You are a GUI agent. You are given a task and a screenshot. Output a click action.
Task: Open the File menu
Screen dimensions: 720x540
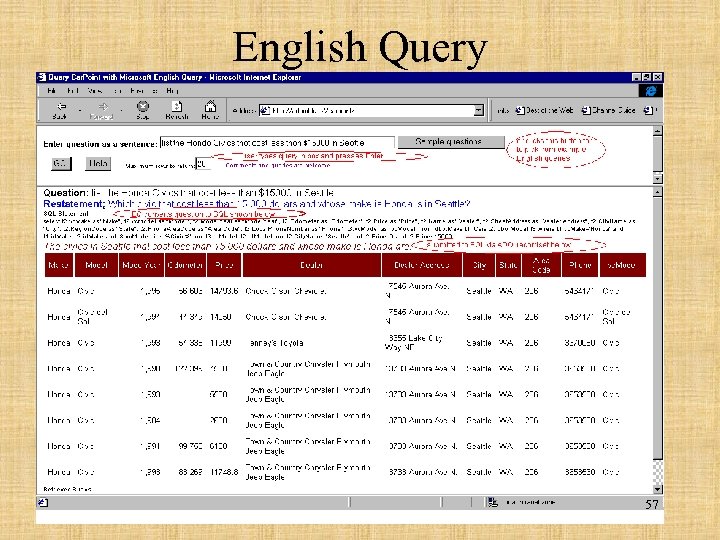tap(51, 91)
